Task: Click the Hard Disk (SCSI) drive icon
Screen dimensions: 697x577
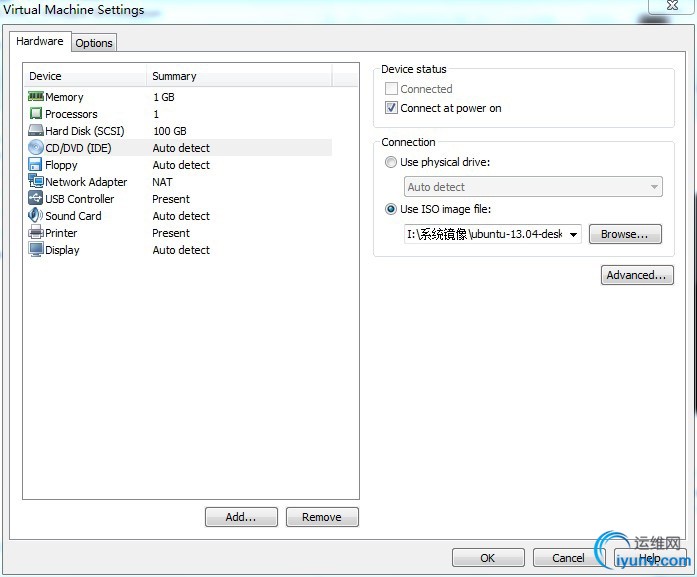Action: coord(36,130)
